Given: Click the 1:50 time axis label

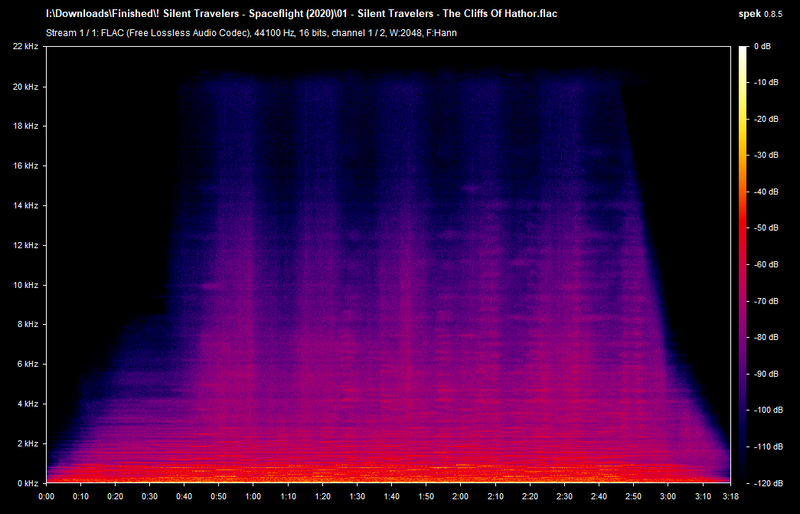Looking at the screenshot, I should click(x=426, y=496).
